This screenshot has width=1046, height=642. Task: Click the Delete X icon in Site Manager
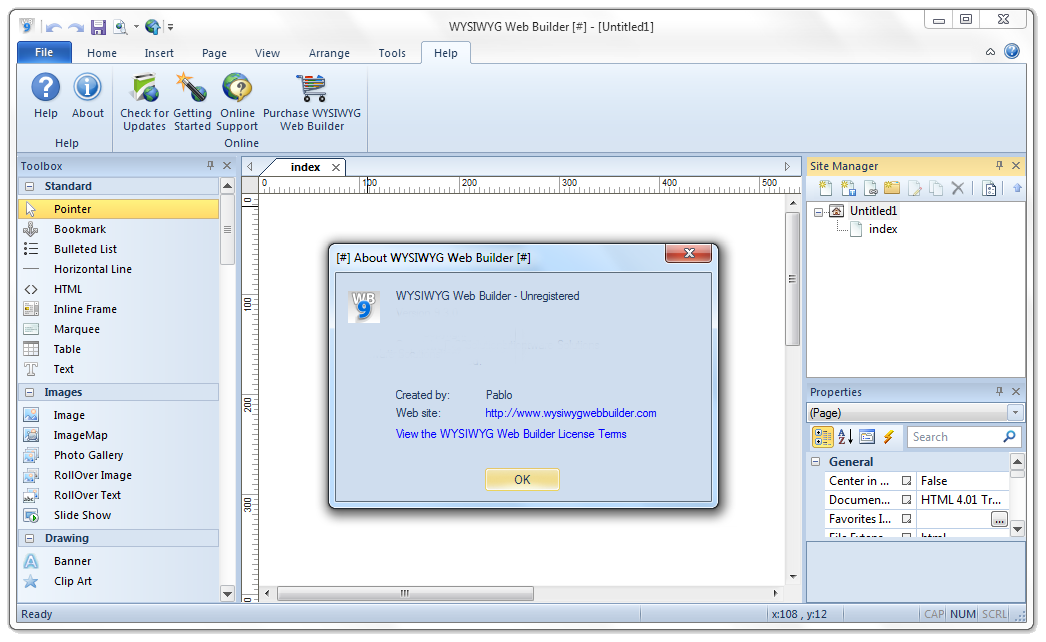tap(957, 188)
